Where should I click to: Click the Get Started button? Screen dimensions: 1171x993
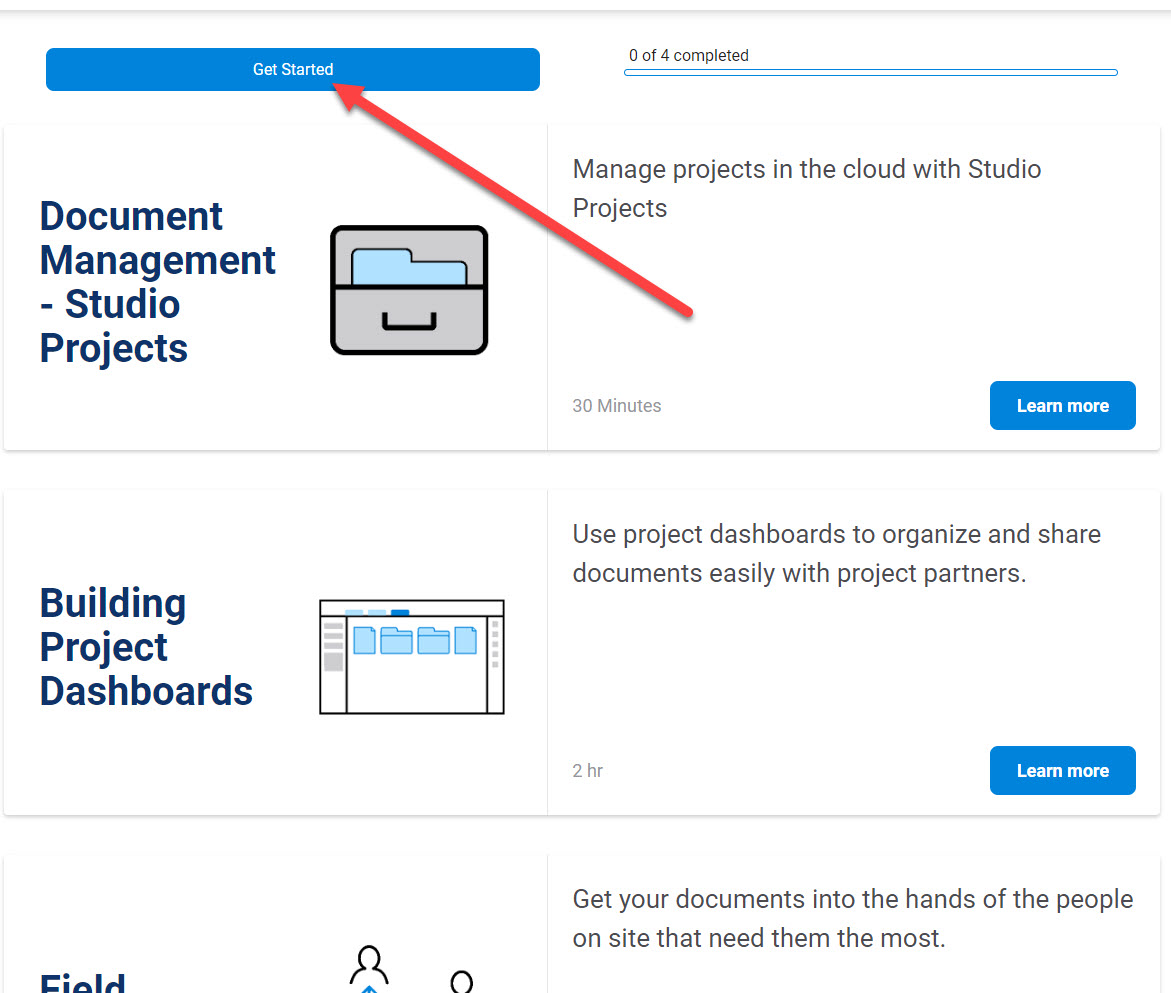[x=293, y=69]
